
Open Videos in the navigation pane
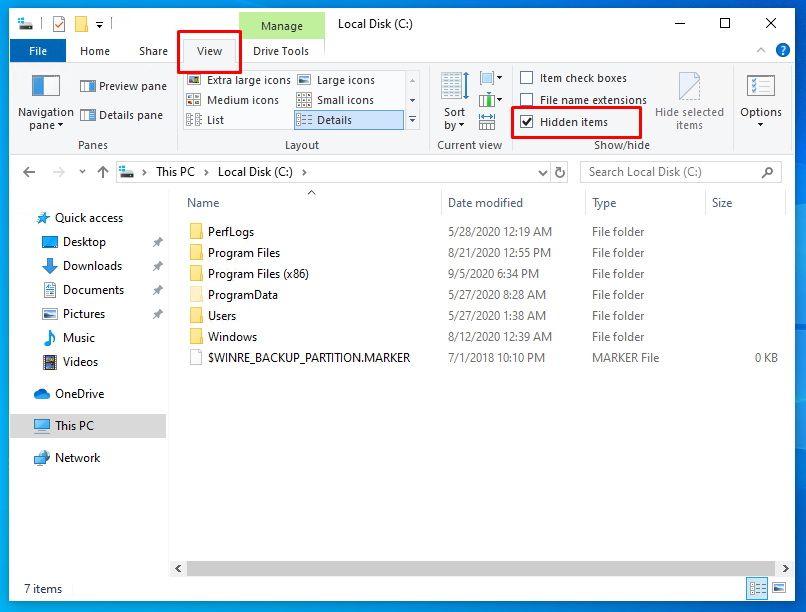[x=80, y=362]
